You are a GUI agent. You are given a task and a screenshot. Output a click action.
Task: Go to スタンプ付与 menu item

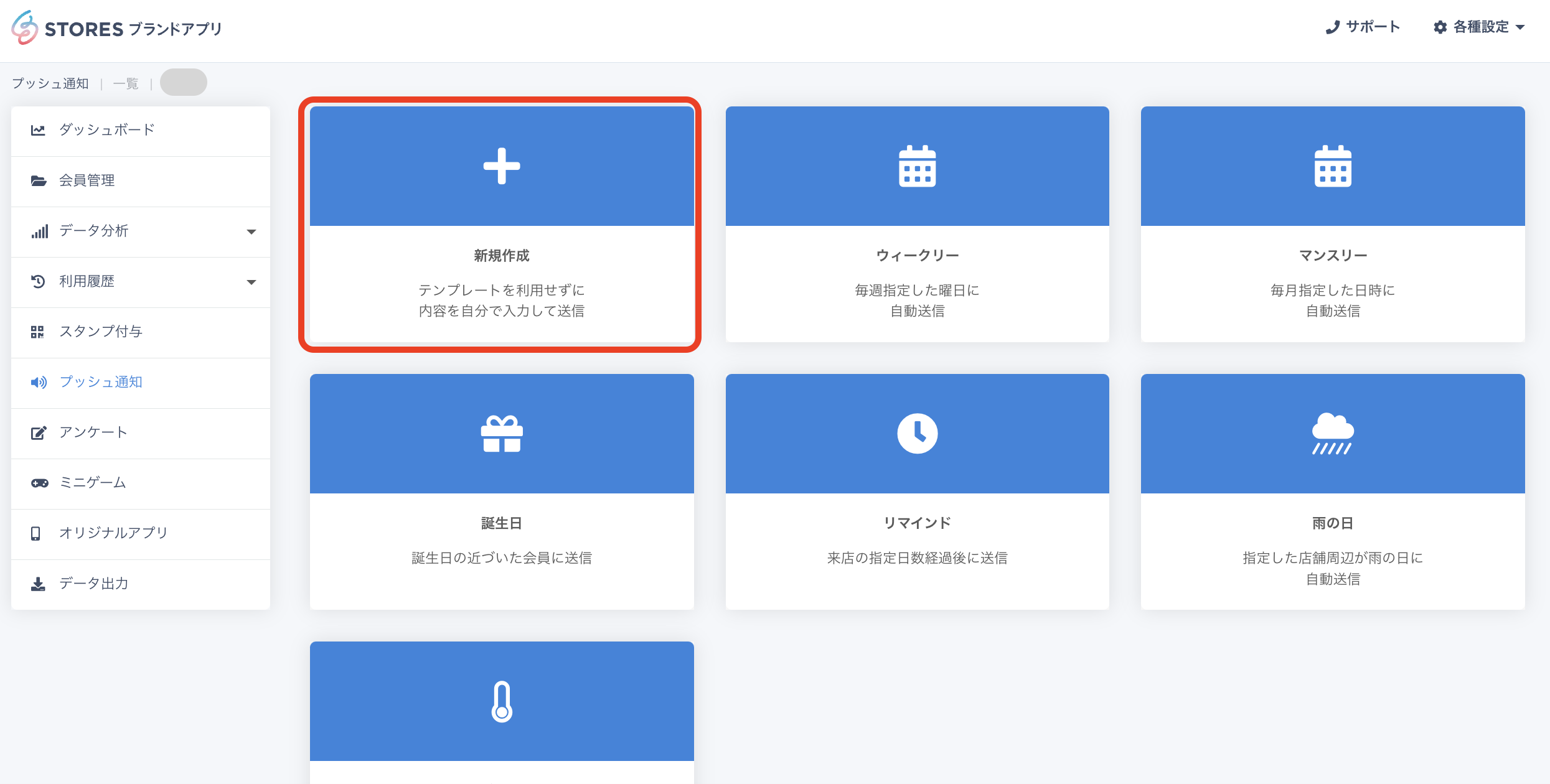point(101,332)
